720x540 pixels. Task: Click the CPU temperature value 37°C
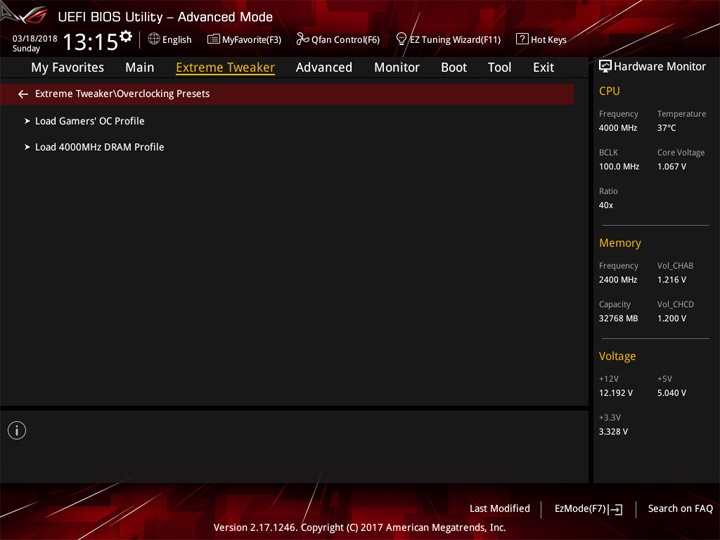pyautogui.click(x=666, y=128)
